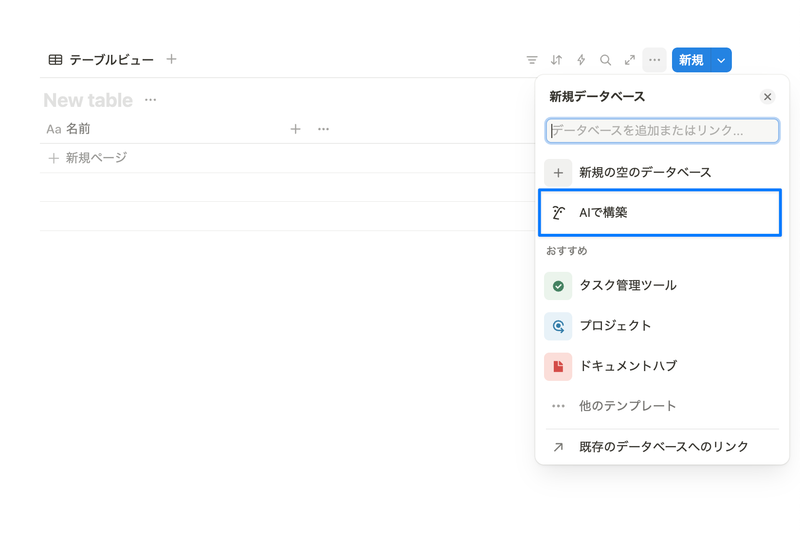
Task: Add a new view with the plus icon
Action: [x=171, y=60]
